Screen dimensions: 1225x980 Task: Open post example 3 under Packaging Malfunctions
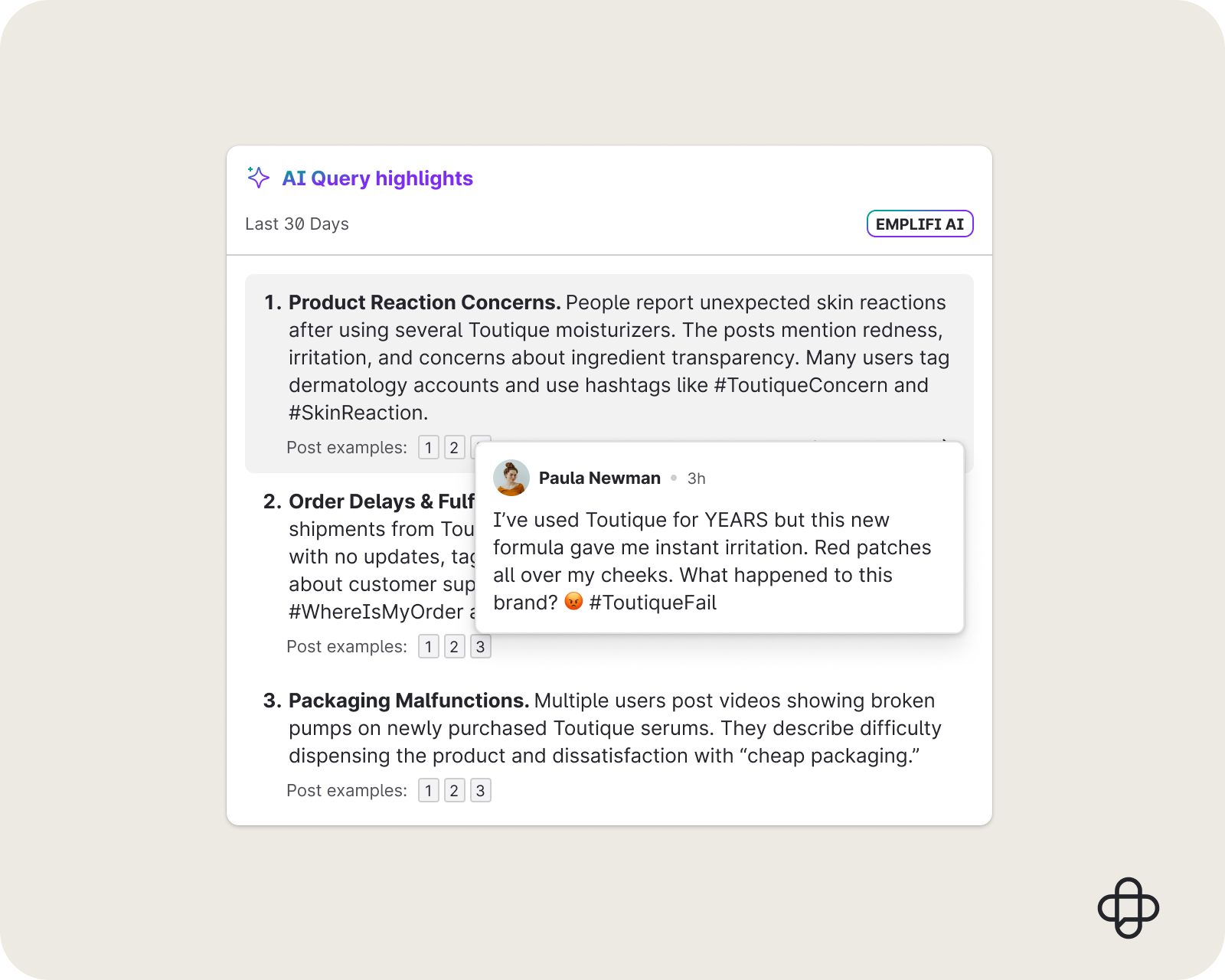pyautogui.click(x=481, y=790)
